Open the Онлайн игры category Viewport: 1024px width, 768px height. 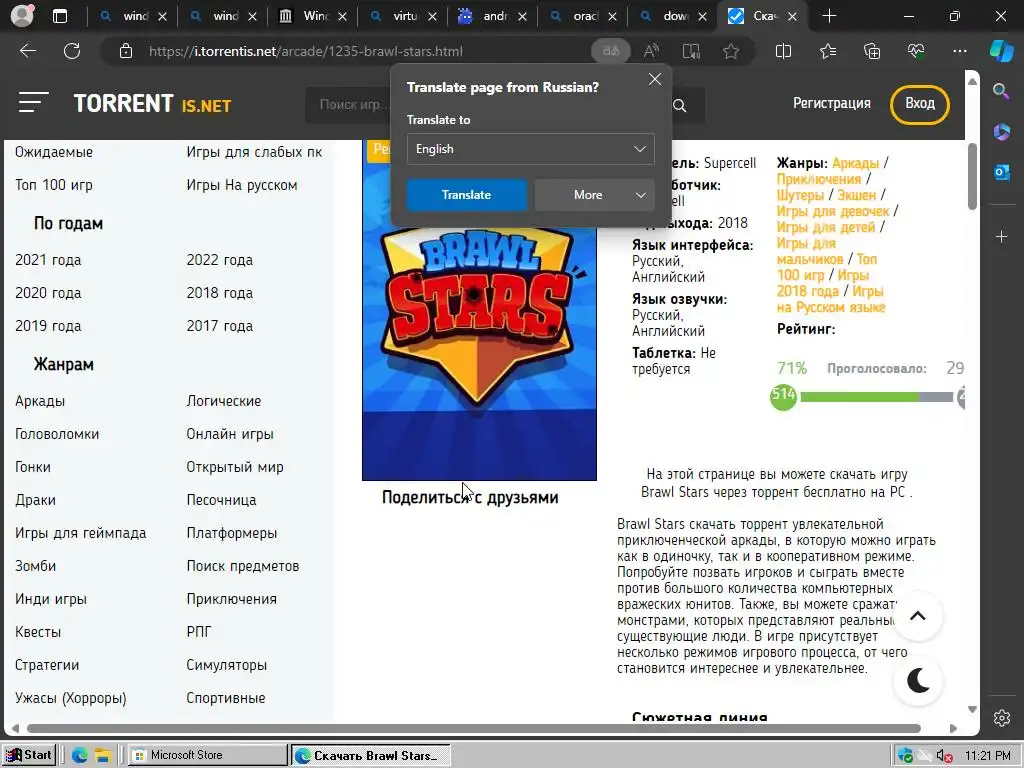[230, 434]
